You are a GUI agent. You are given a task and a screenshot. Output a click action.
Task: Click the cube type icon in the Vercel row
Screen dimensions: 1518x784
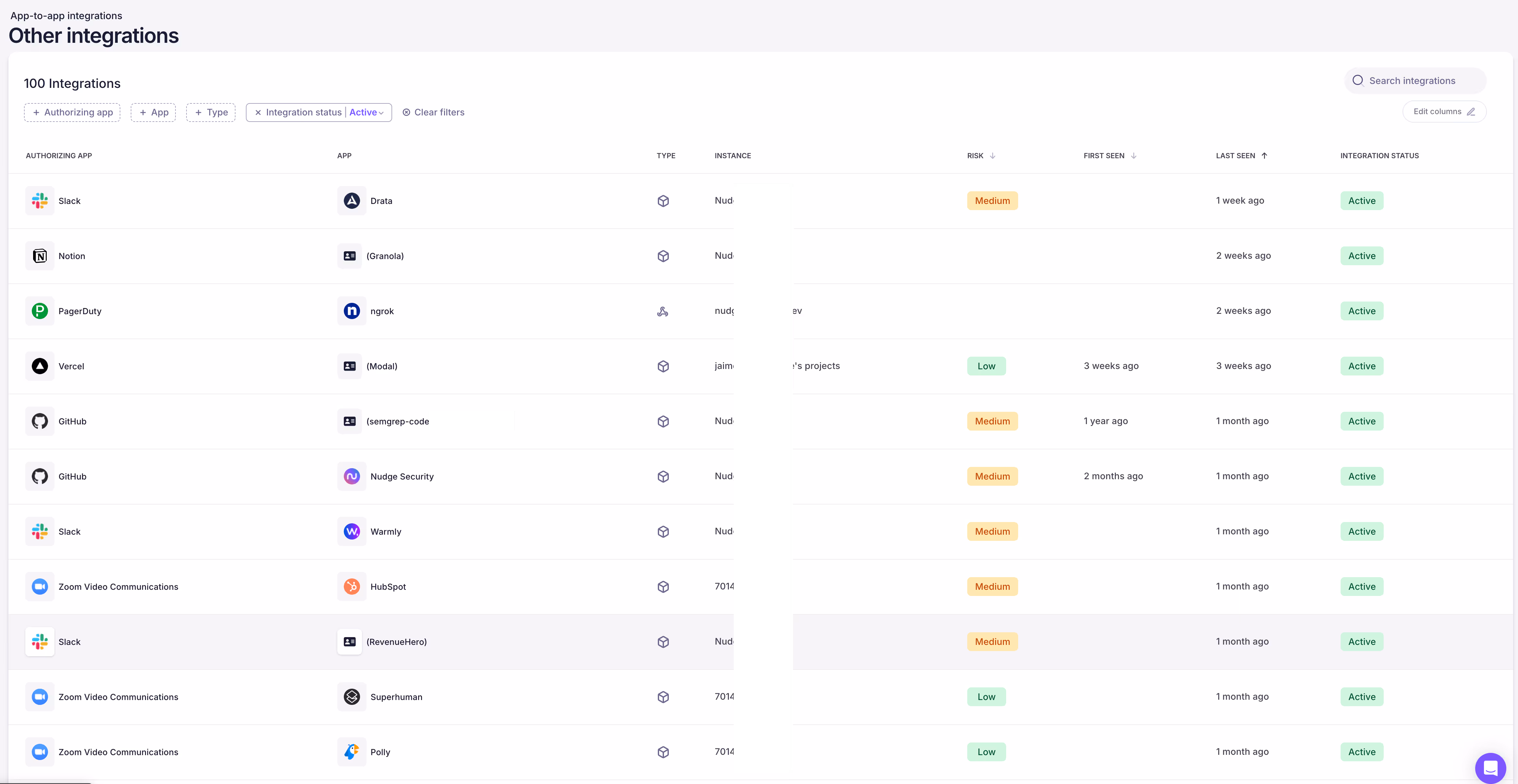click(x=663, y=366)
